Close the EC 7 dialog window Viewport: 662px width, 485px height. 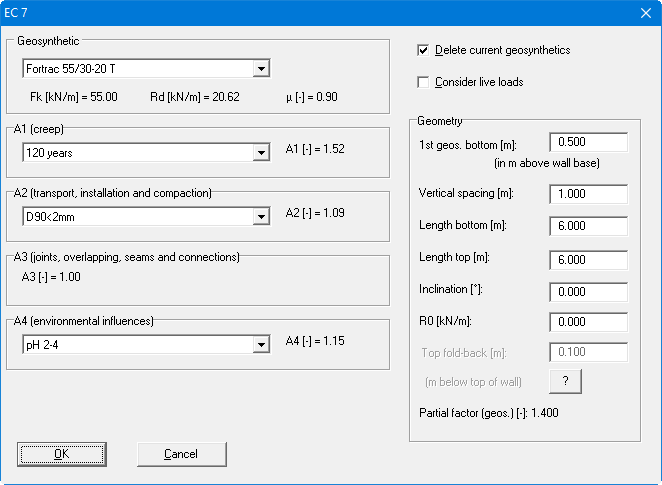[x=644, y=12]
